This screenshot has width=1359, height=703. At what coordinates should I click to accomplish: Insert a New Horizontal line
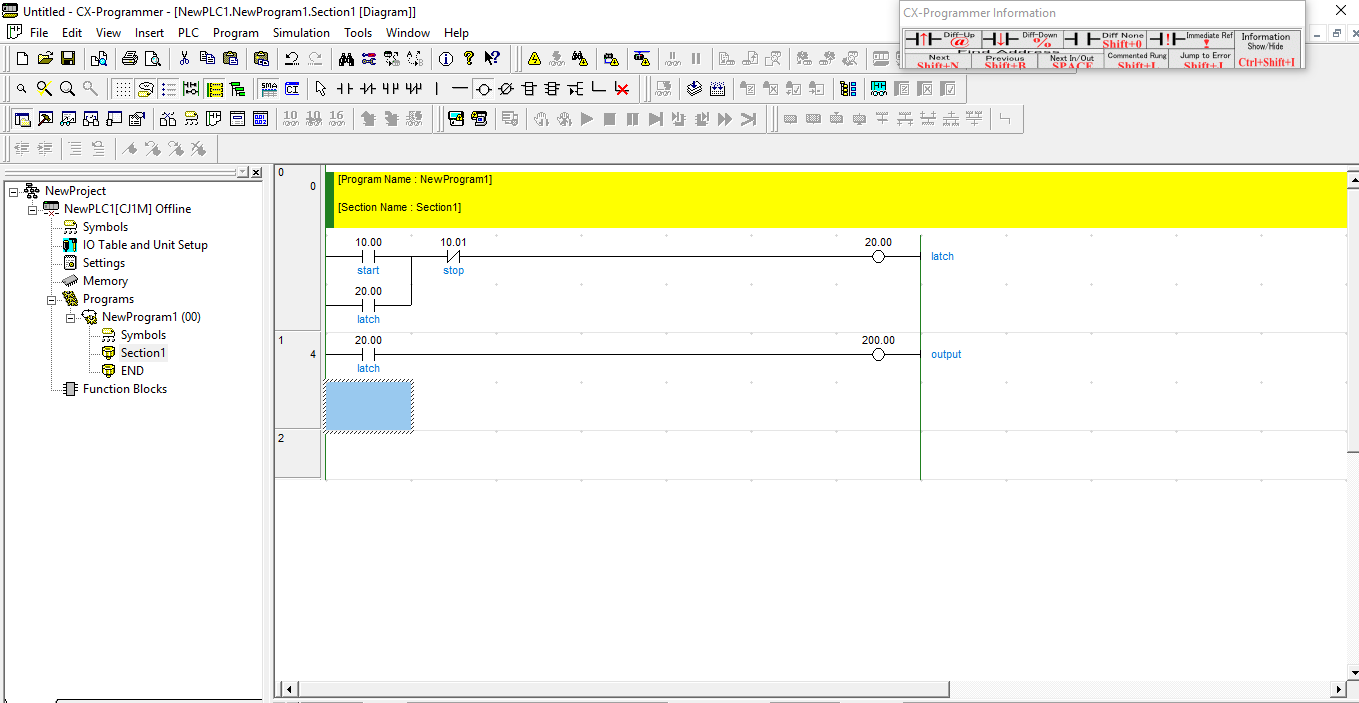click(x=460, y=88)
